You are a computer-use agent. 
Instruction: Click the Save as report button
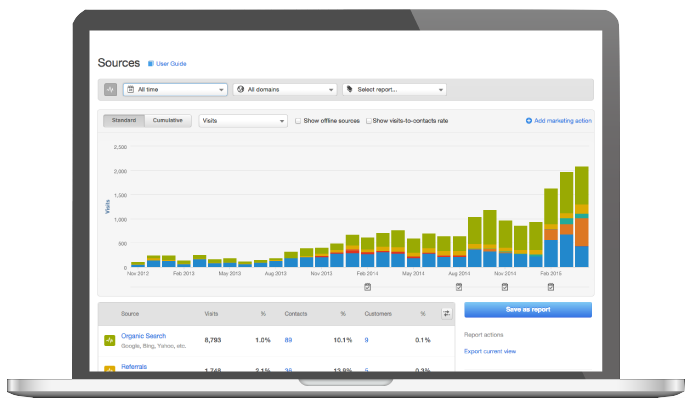[528, 310]
